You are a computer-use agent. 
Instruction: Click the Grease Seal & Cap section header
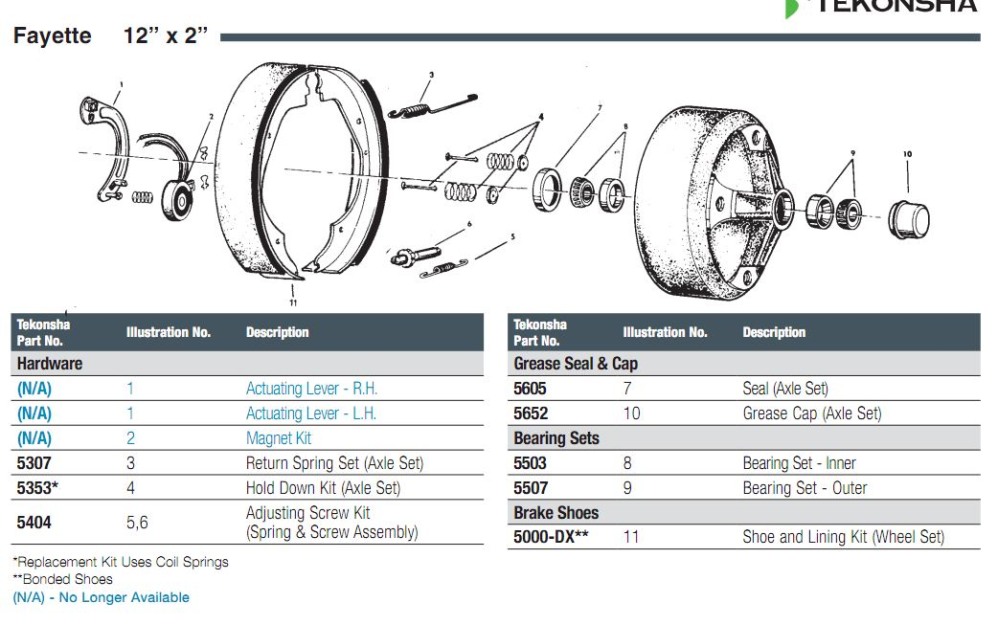click(x=575, y=364)
